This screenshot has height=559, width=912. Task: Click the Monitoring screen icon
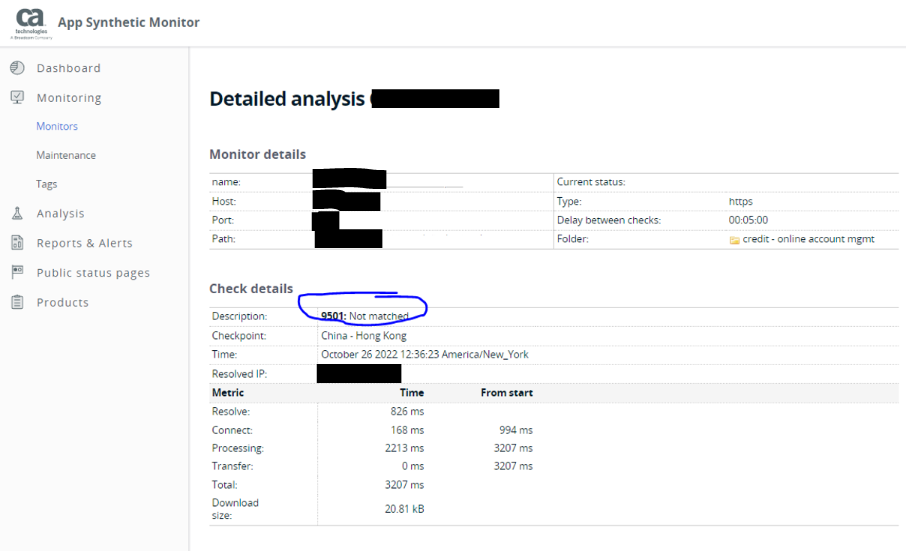17,98
